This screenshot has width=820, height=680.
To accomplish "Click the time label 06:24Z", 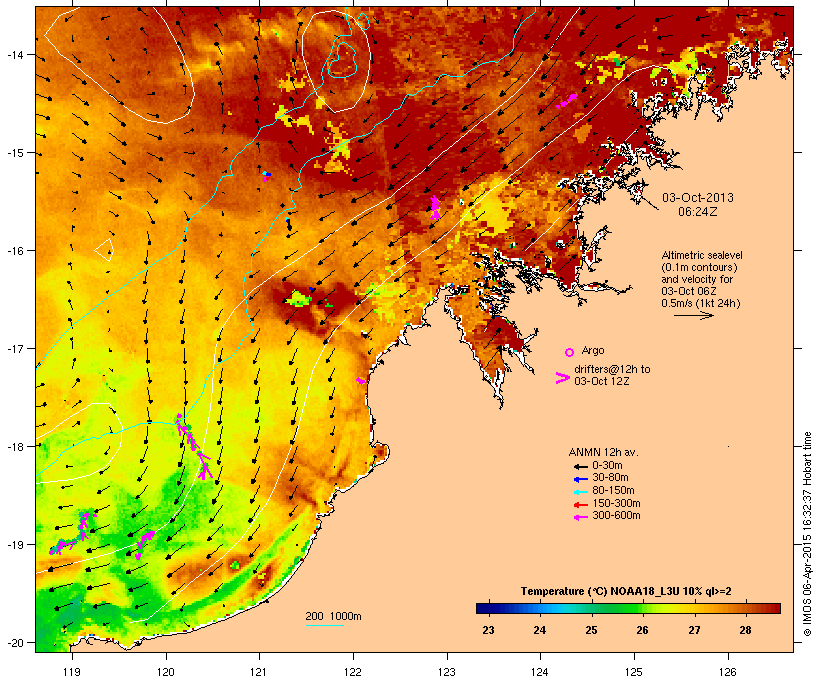I will pos(698,212).
